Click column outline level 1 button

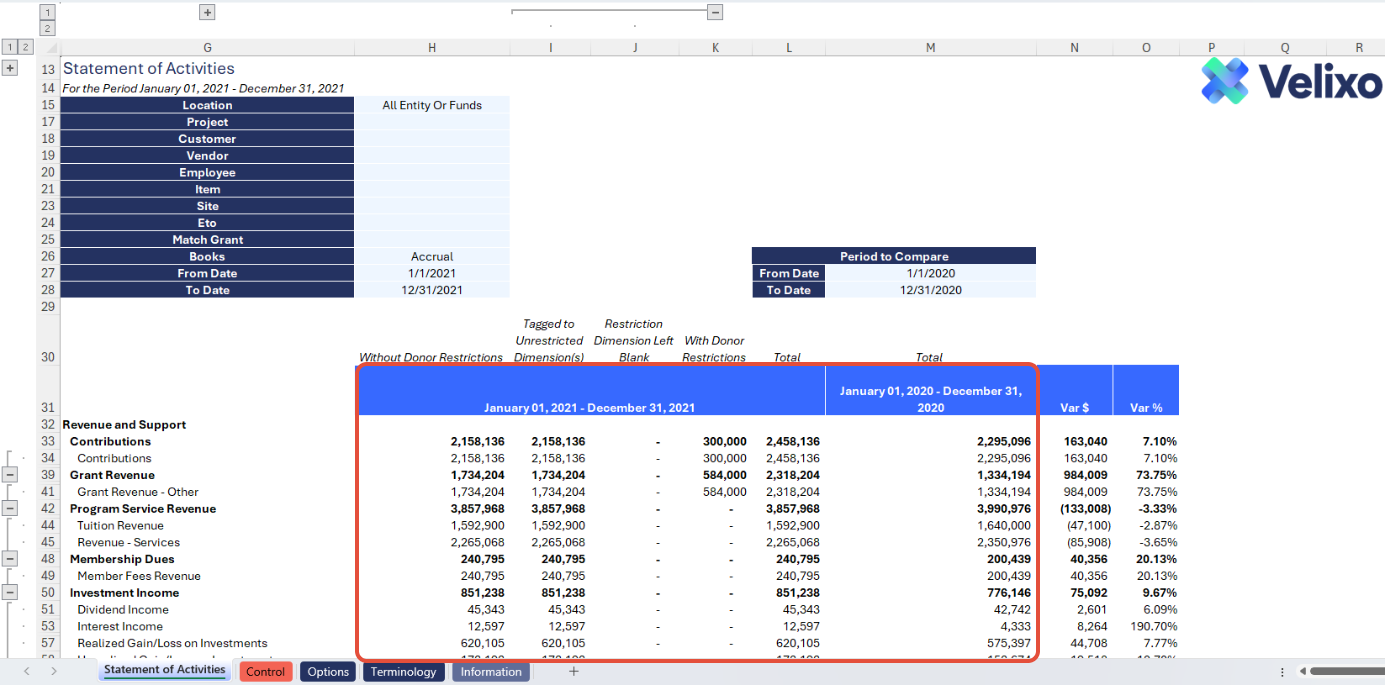(47, 12)
